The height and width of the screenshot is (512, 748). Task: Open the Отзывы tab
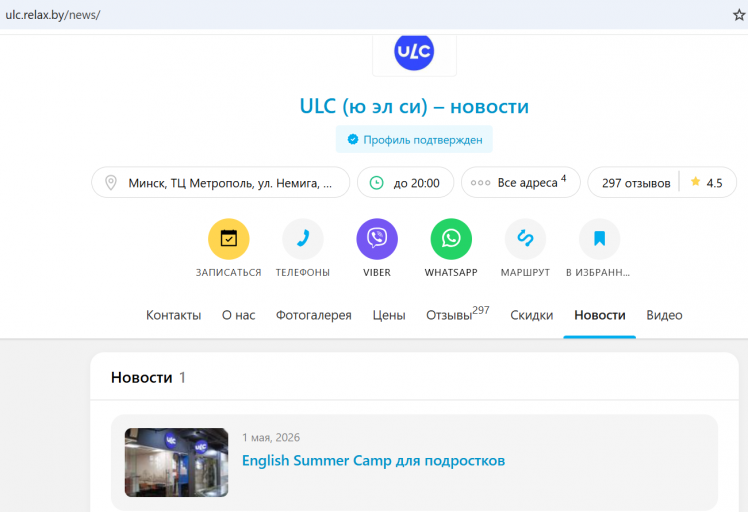point(457,314)
